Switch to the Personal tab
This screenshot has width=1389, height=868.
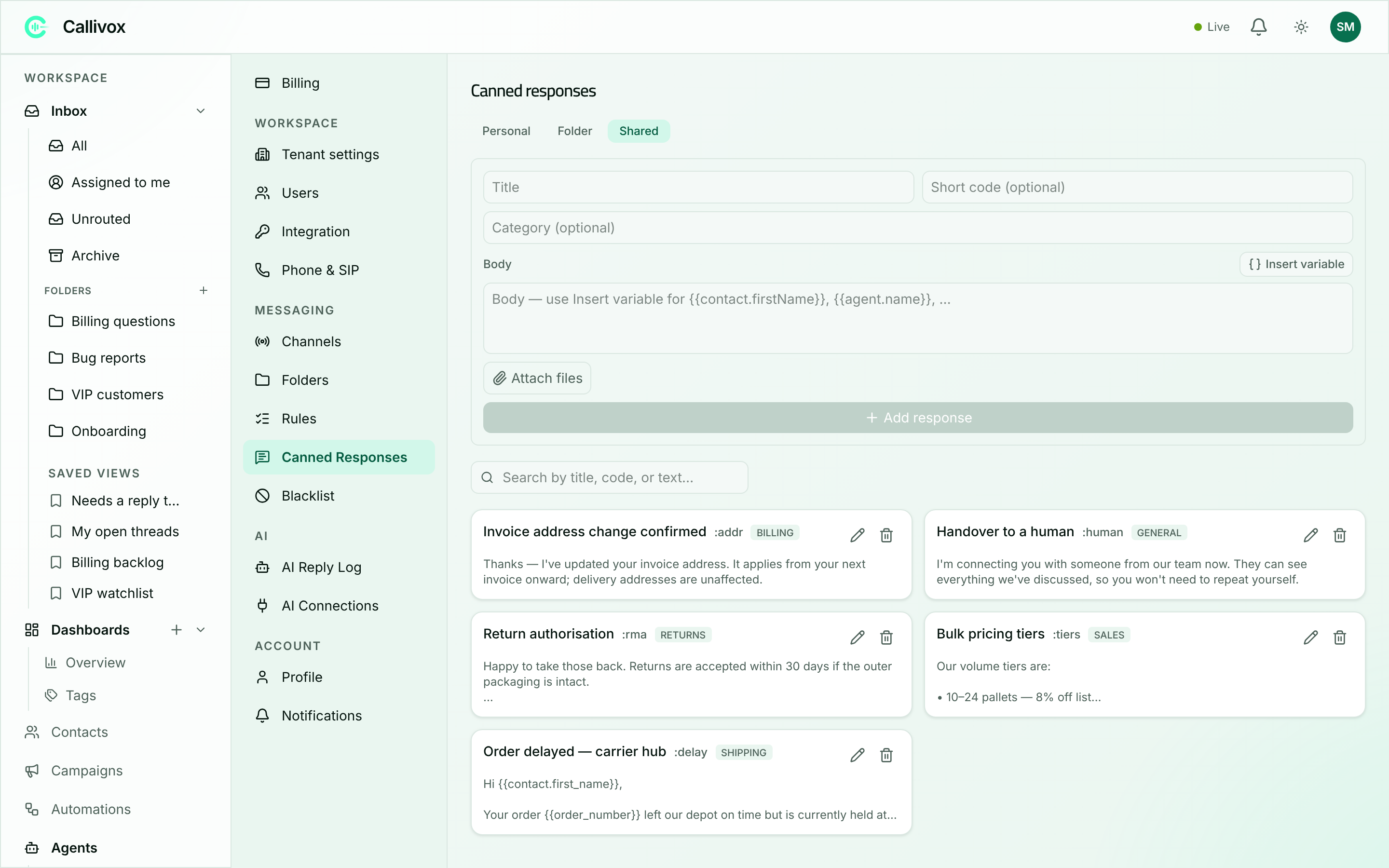(505, 131)
